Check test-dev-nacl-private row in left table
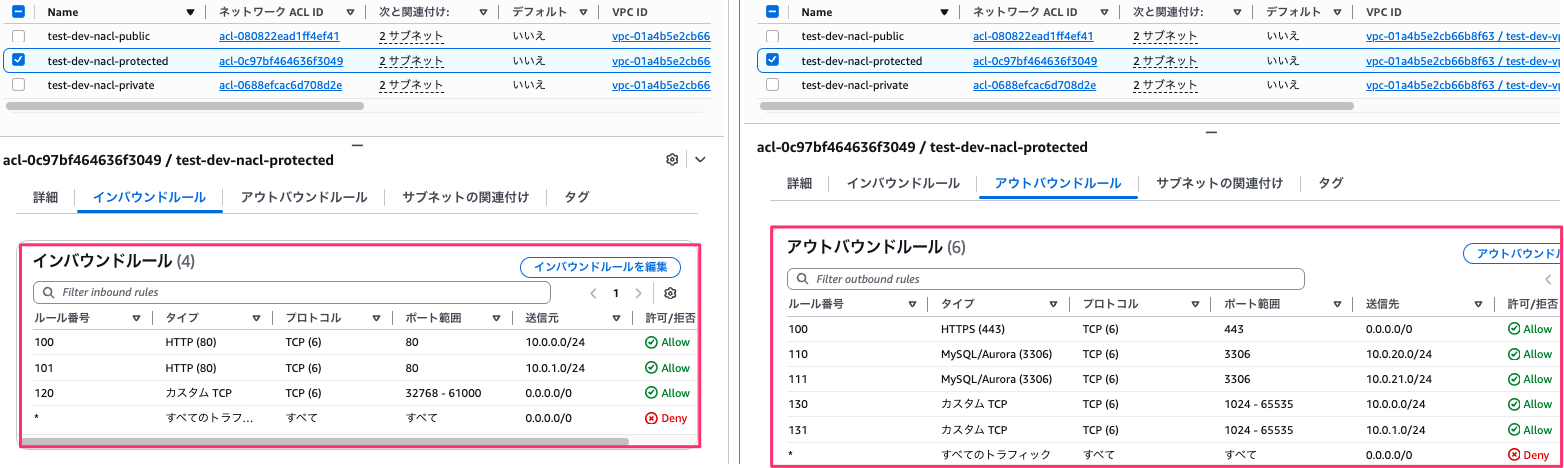 point(18,85)
